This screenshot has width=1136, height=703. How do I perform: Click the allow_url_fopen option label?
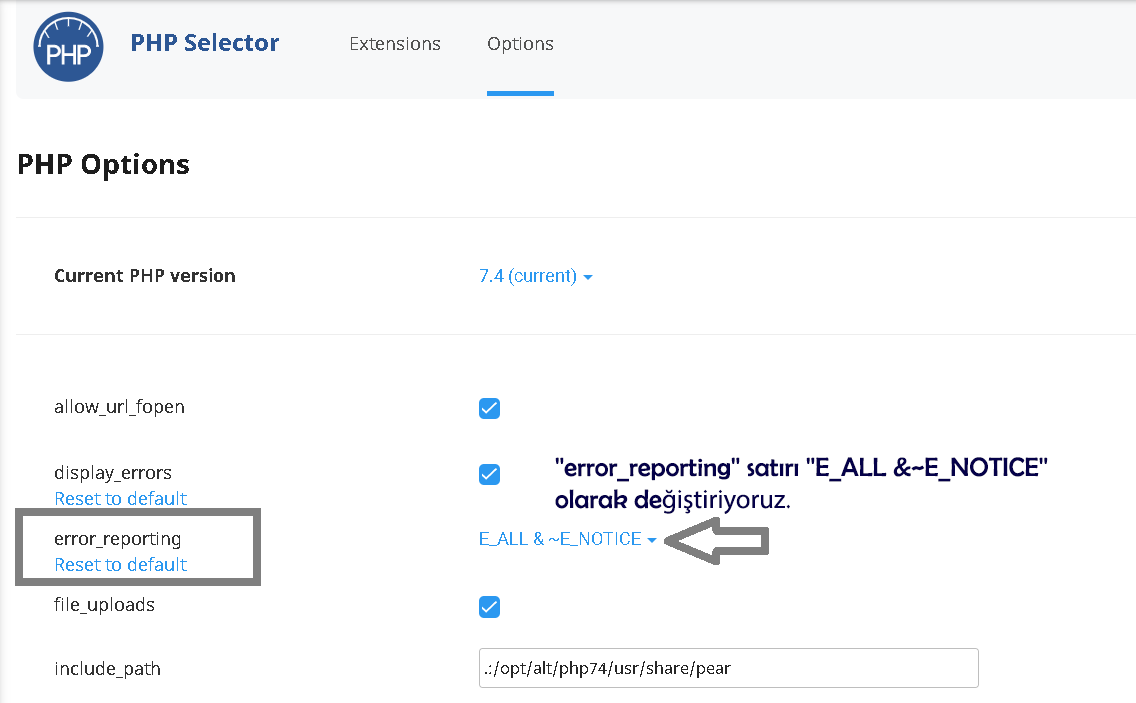tap(119, 407)
